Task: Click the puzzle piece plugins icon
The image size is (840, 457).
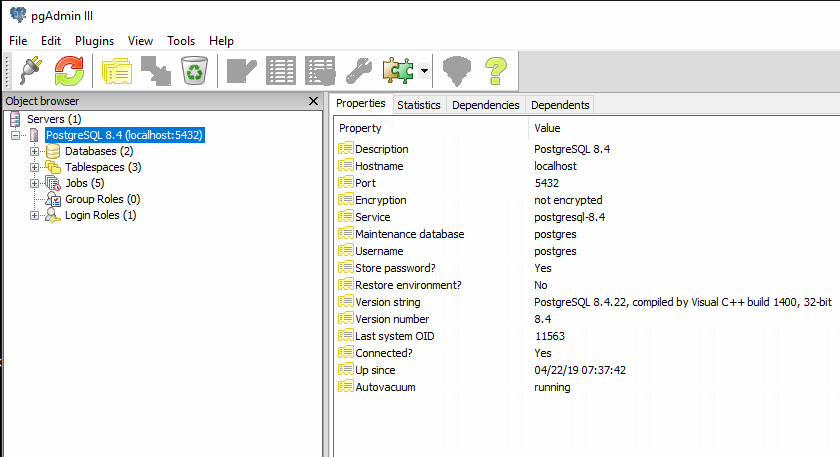Action: [x=399, y=71]
